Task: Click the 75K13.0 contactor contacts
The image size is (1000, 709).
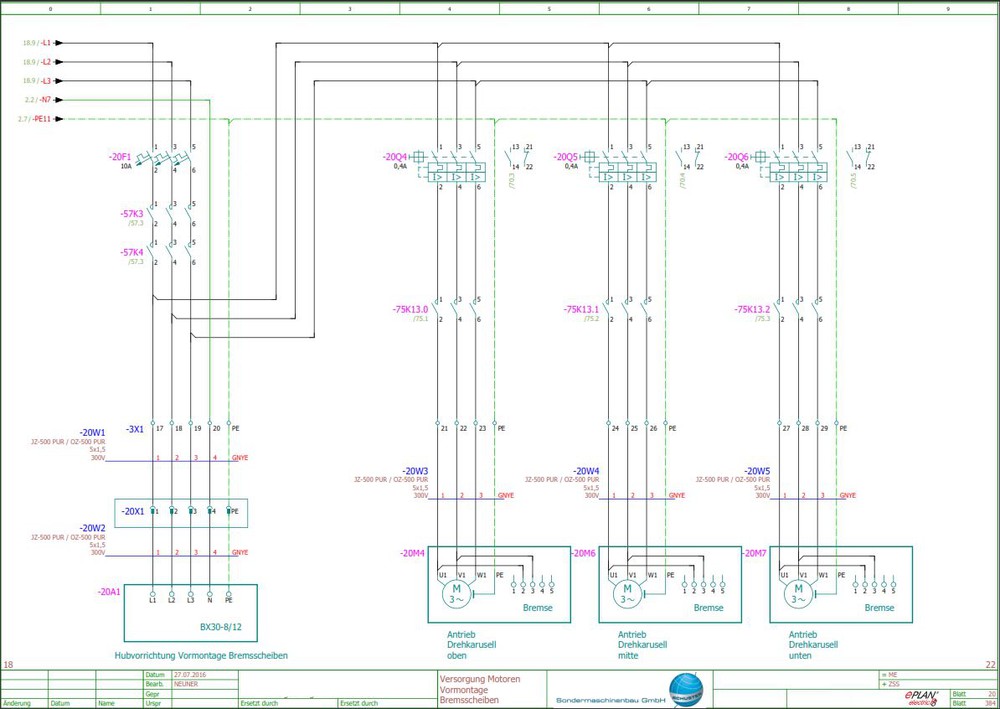Action: [456, 309]
